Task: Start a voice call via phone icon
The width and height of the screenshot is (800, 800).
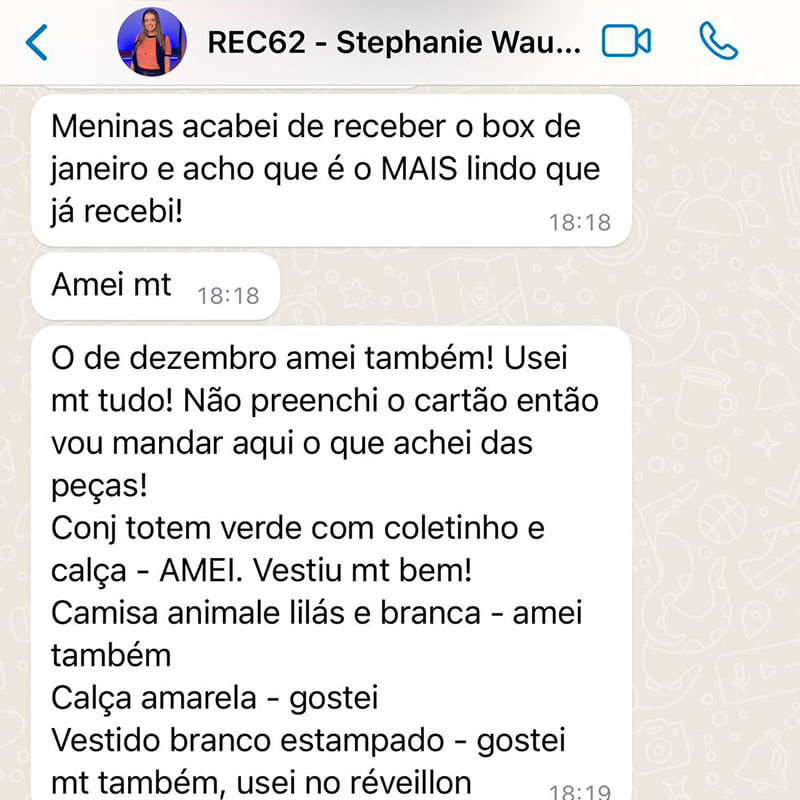Action: tap(718, 41)
